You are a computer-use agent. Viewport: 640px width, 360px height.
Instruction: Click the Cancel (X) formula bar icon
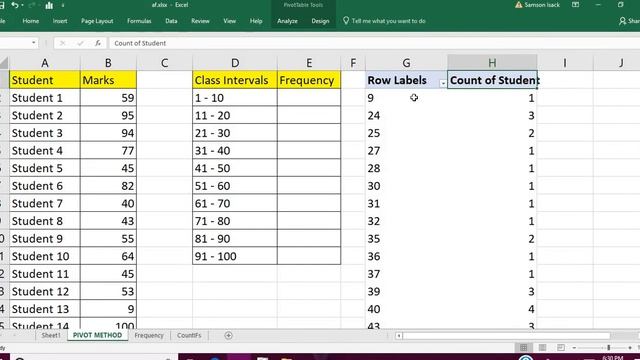(x=62, y=43)
